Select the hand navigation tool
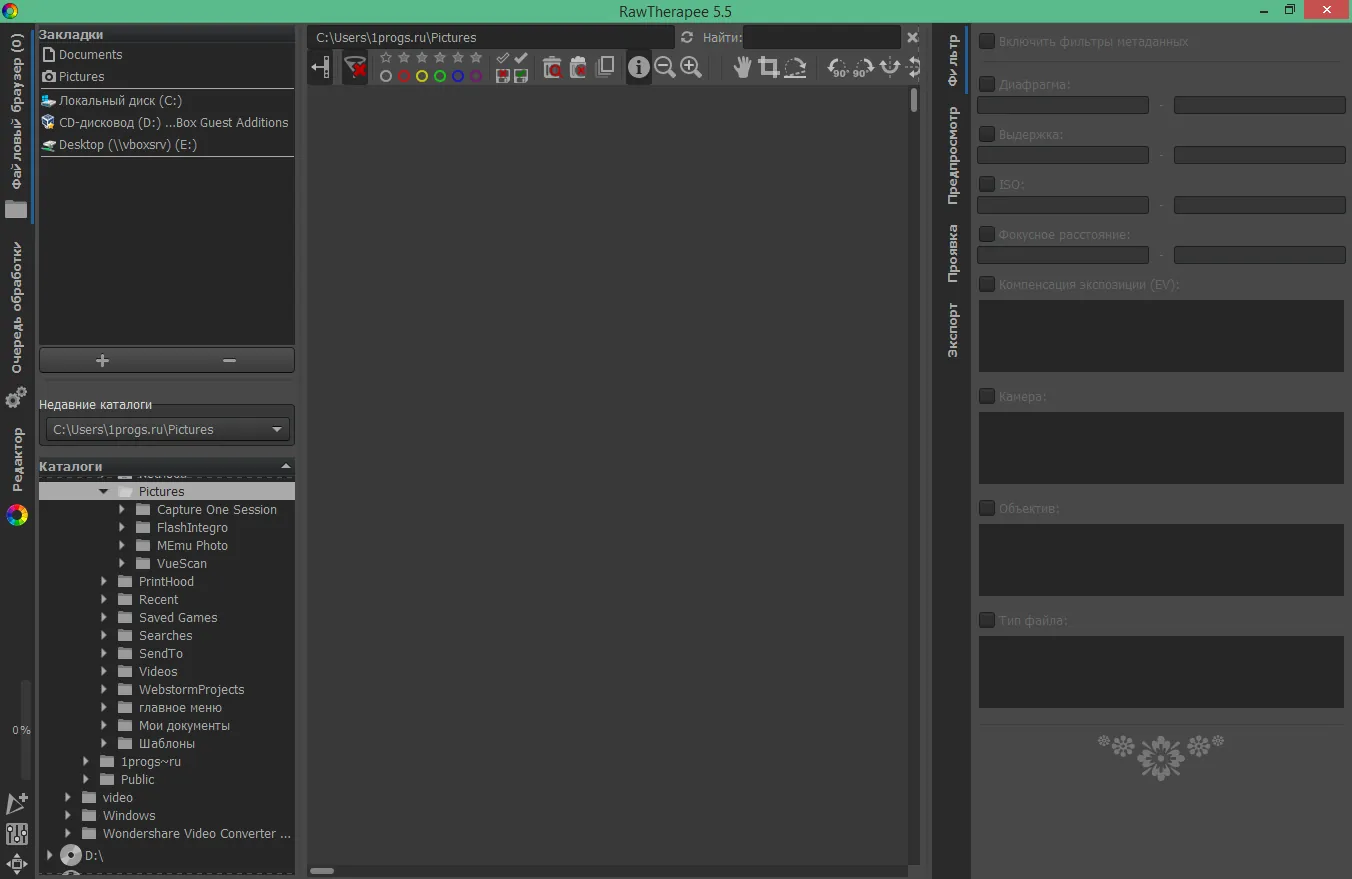1352x879 pixels. 742,67
